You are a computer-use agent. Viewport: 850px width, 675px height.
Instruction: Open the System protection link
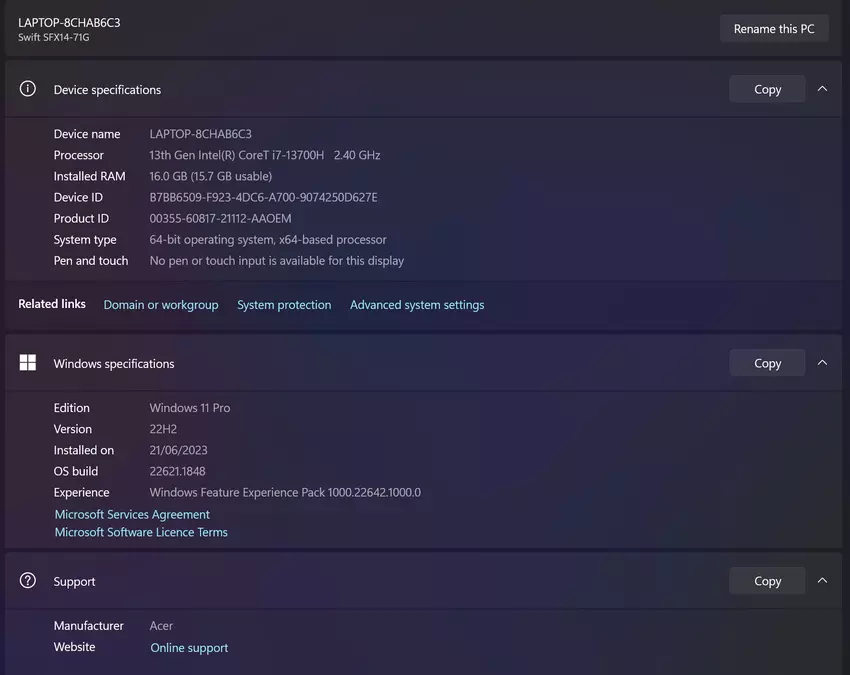284,305
